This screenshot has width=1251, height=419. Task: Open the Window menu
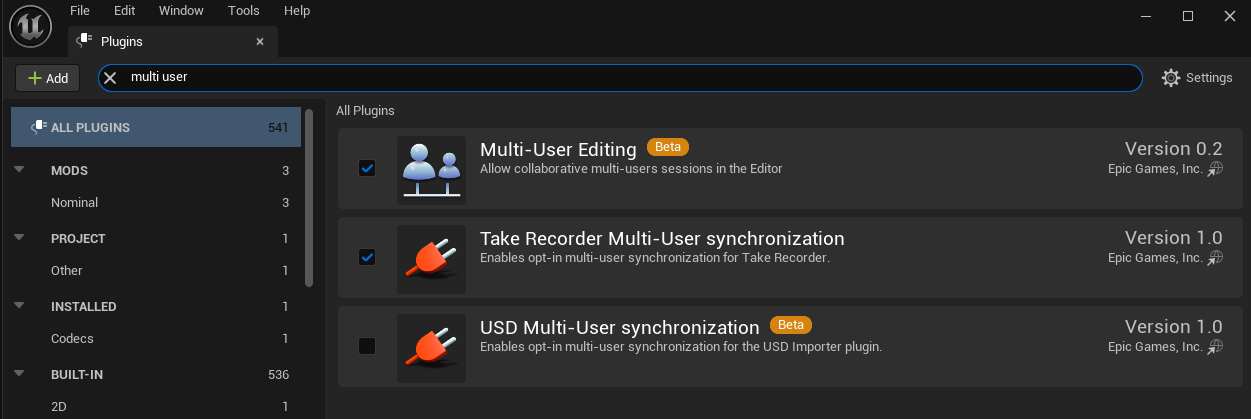click(x=180, y=11)
